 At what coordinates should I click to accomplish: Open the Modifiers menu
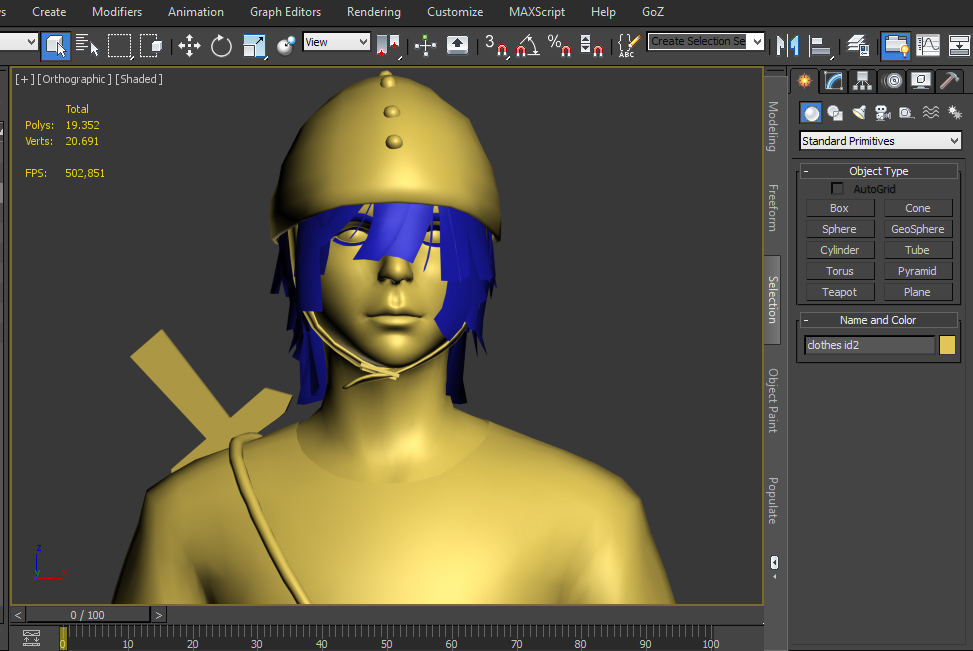coord(117,12)
